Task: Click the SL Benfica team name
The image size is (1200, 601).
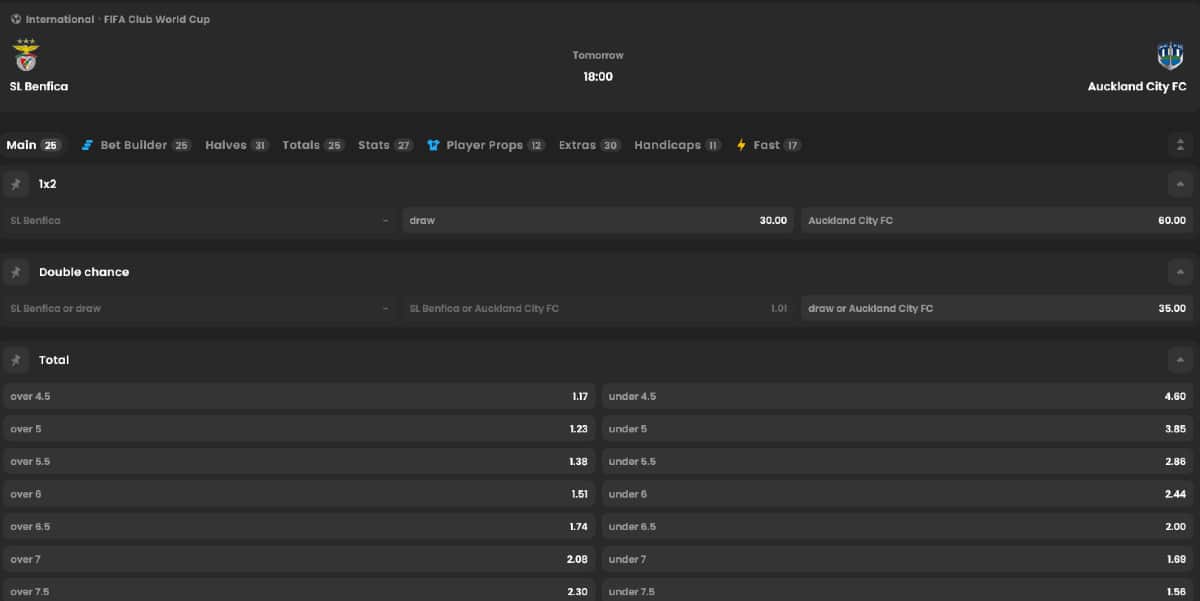Action: [39, 87]
